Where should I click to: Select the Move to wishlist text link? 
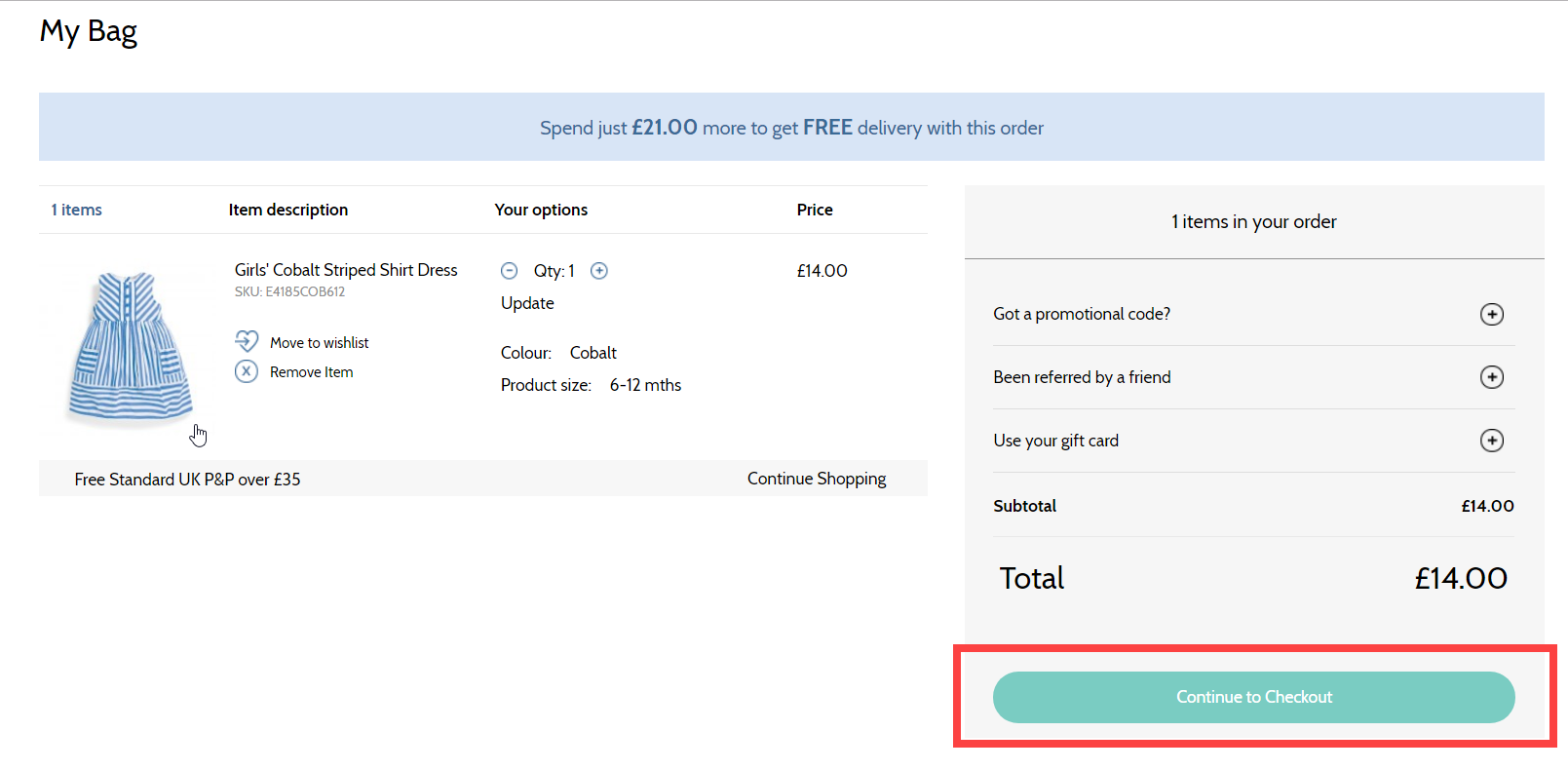coord(319,343)
